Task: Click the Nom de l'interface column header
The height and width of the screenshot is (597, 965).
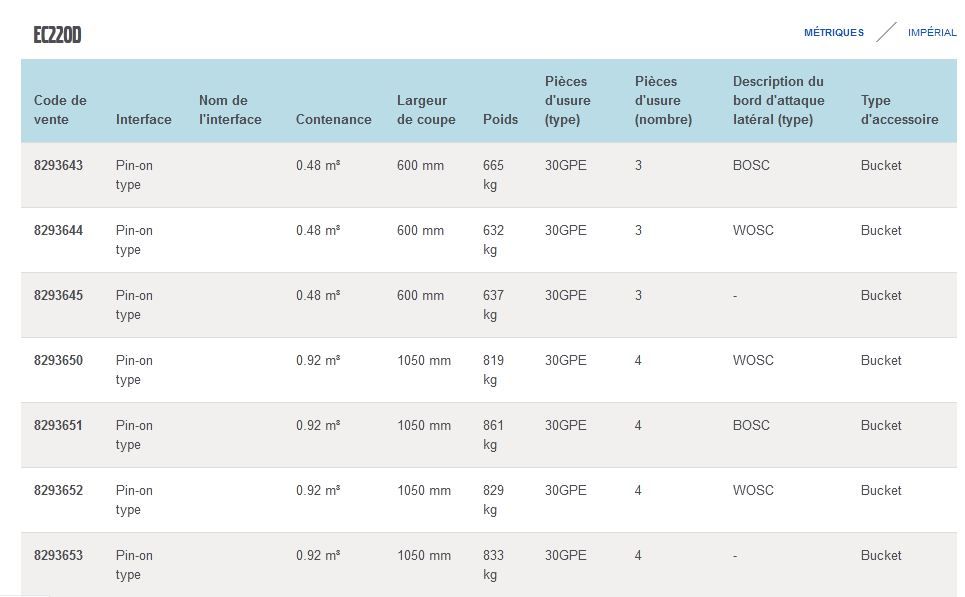Action: [230, 110]
